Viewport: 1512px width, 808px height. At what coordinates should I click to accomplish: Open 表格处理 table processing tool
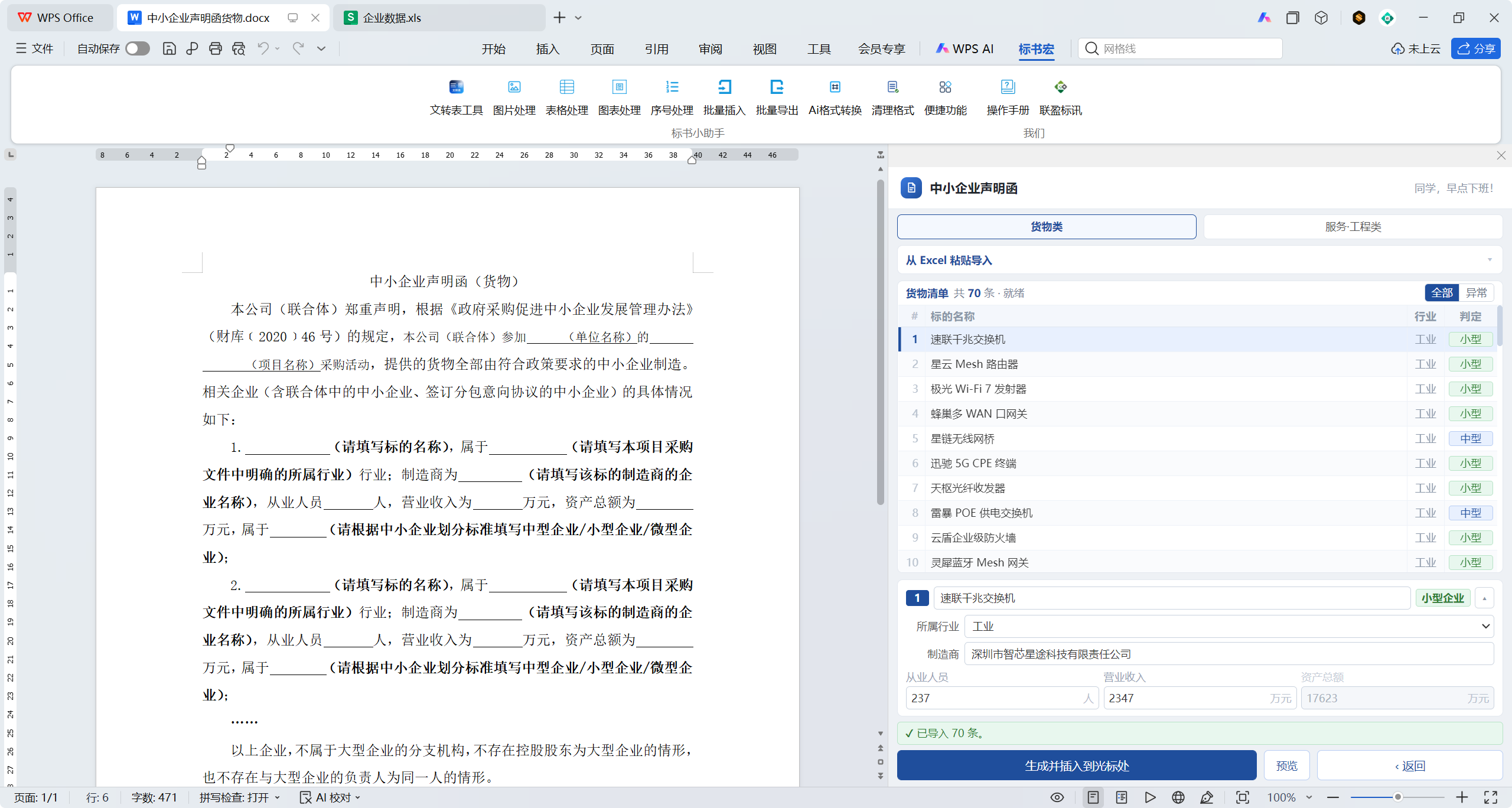pyautogui.click(x=566, y=97)
